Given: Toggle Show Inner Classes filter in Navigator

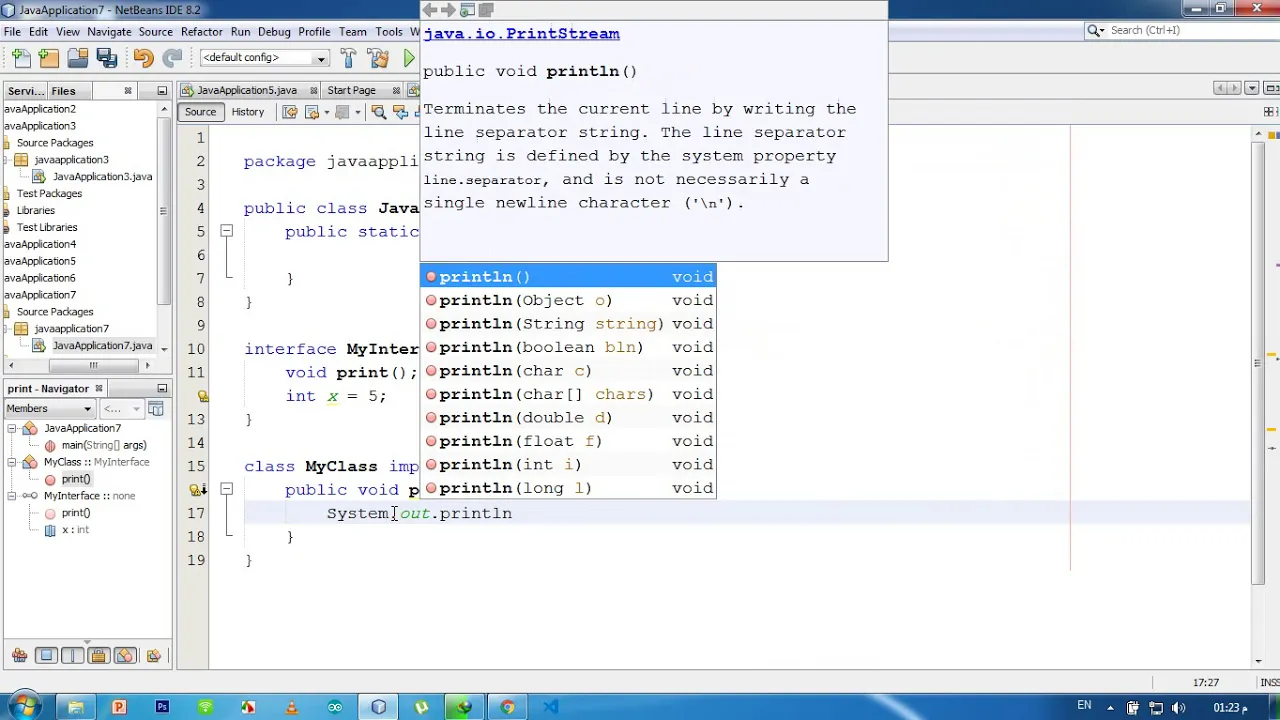Looking at the screenshot, I should (125, 656).
